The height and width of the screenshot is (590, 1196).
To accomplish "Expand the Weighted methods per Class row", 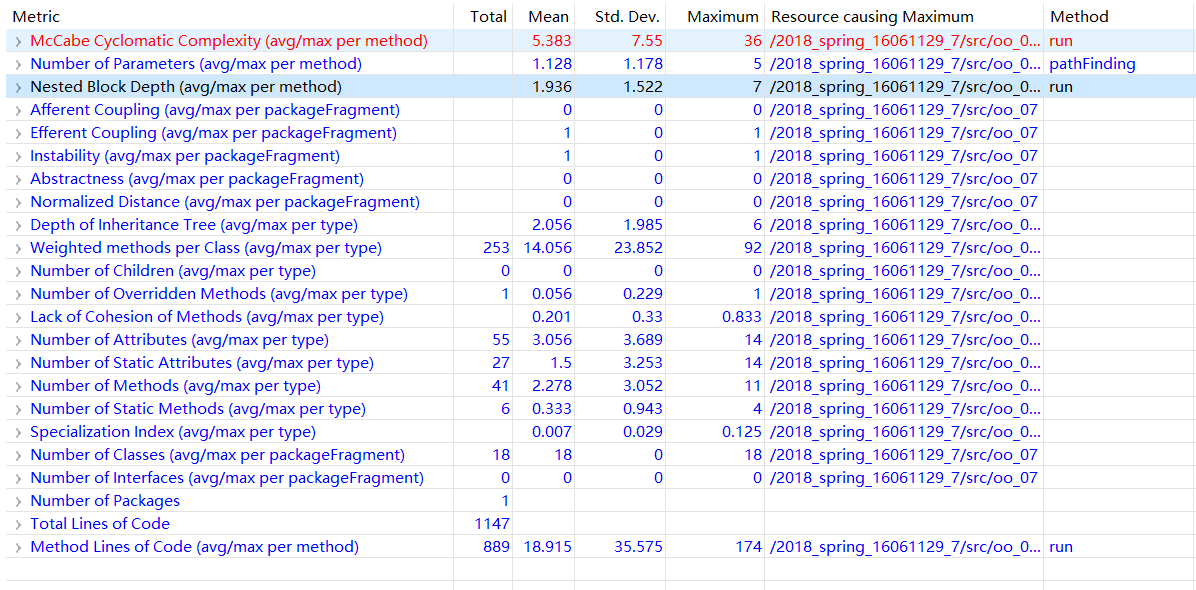I will pyautogui.click(x=18, y=248).
